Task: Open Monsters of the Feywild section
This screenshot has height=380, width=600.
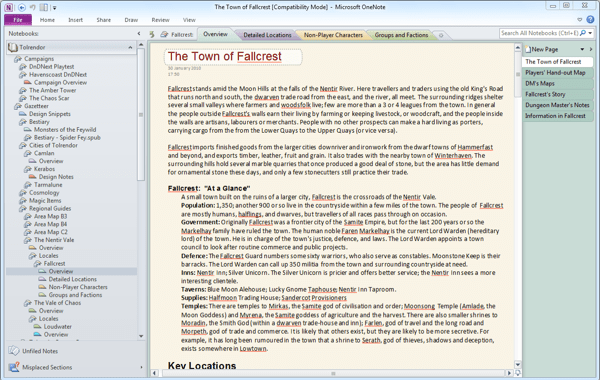Action: (x=65, y=129)
